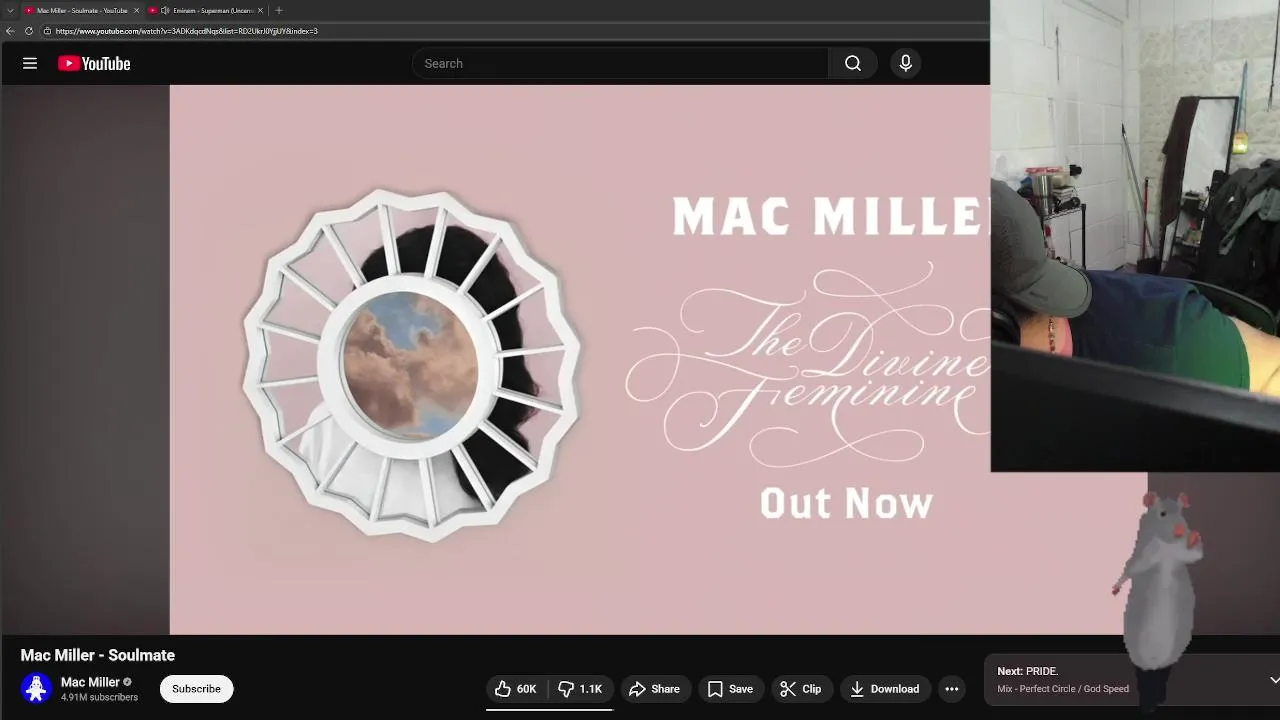The height and width of the screenshot is (720, 1280).
Task: View site information lock icon
Action: 47,31
